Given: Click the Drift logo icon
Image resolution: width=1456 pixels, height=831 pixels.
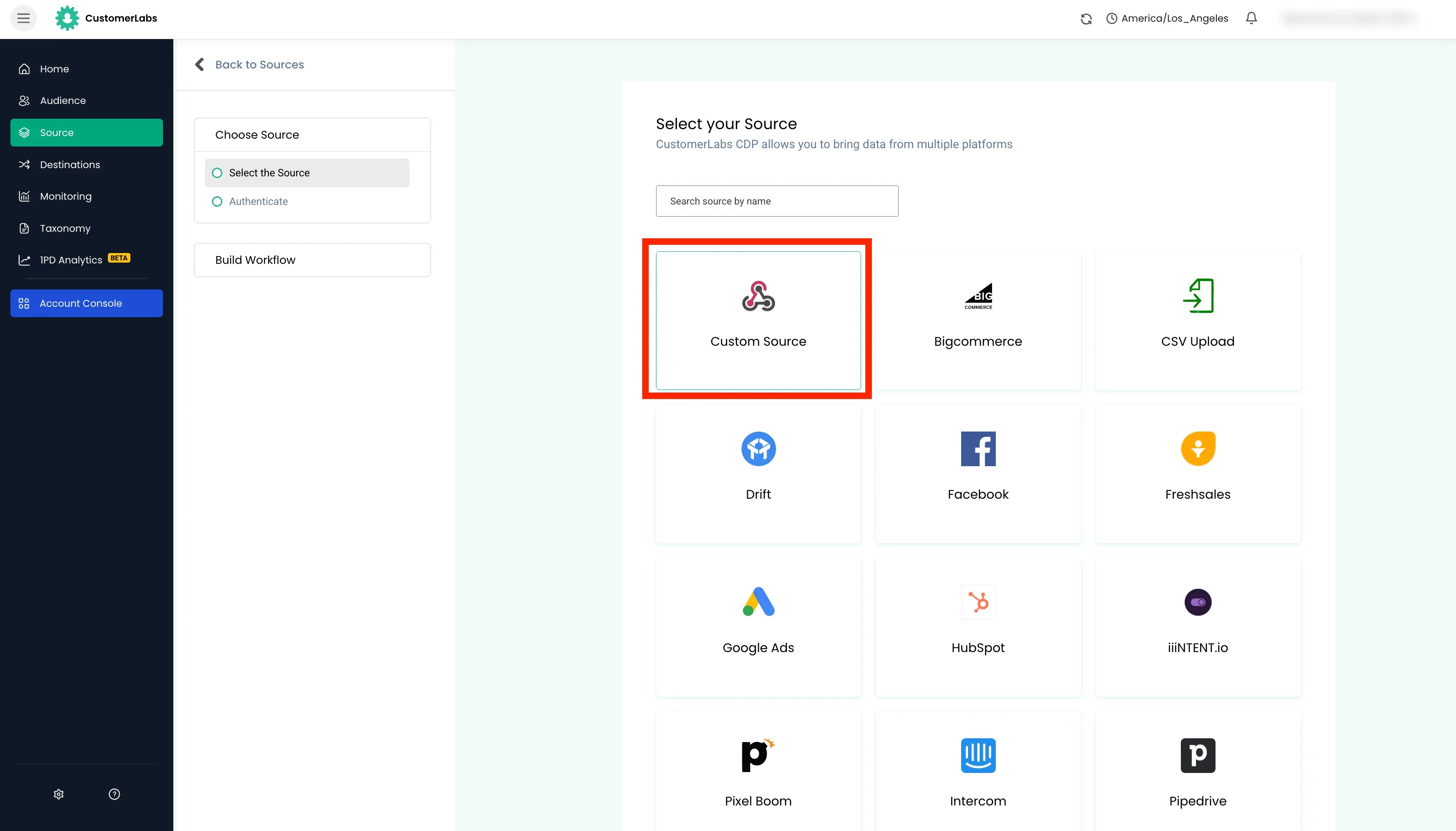Looking at the screenshot, I should coord(758,448).
